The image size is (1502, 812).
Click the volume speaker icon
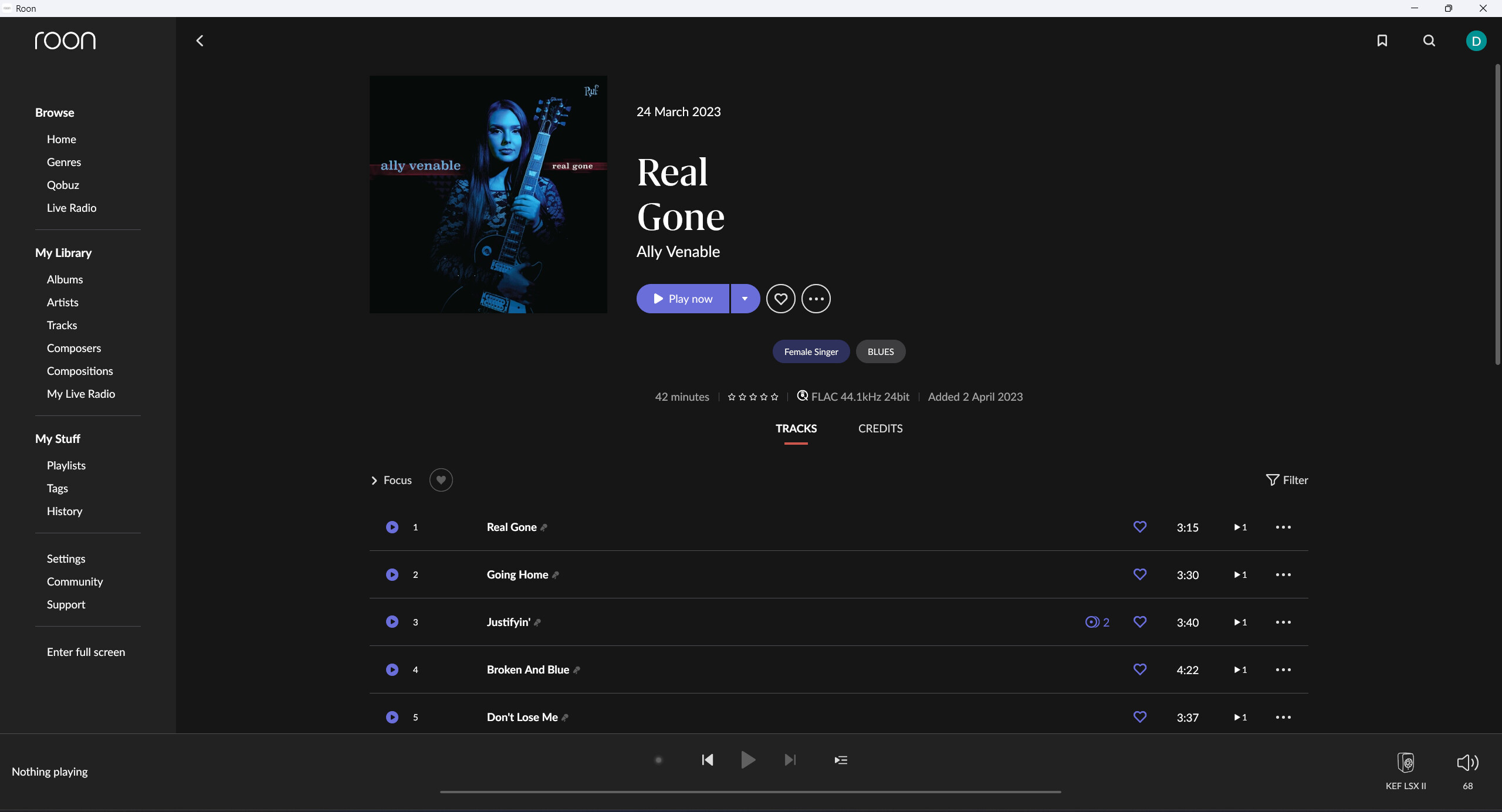click(1467, 762)
